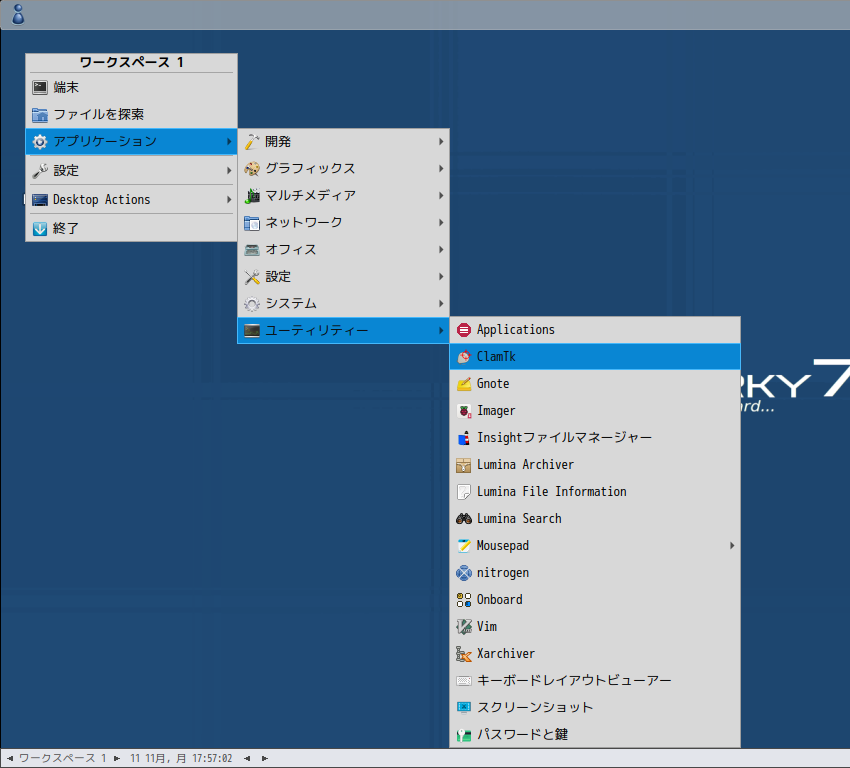Expand the マルチメディア submenu arrow

tap(441, 196)
